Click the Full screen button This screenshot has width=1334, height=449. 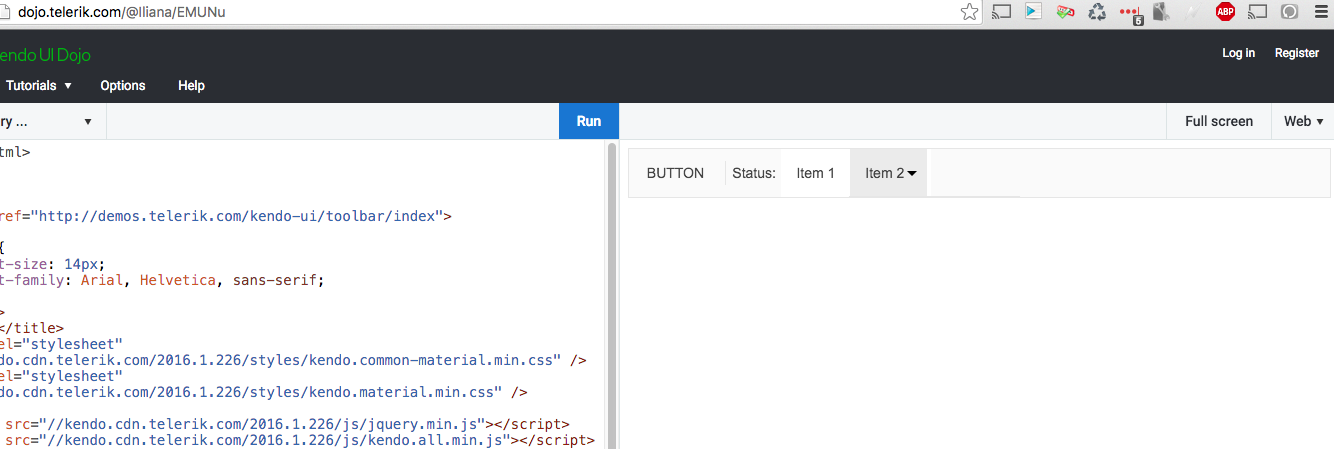[x=1218, y=121]
